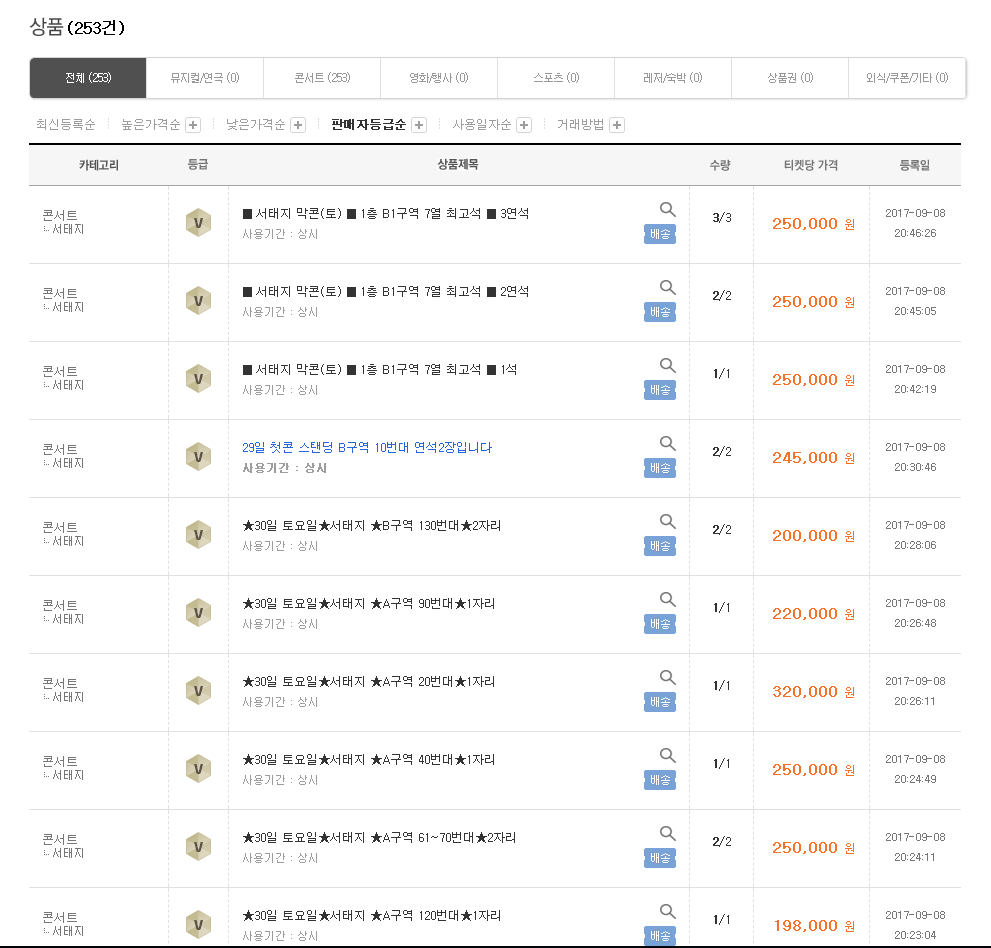This screenshot has width=991, height=948.
Task: Click 배송 badge on 29일 첫콘 listing
Action: (660, 468)
